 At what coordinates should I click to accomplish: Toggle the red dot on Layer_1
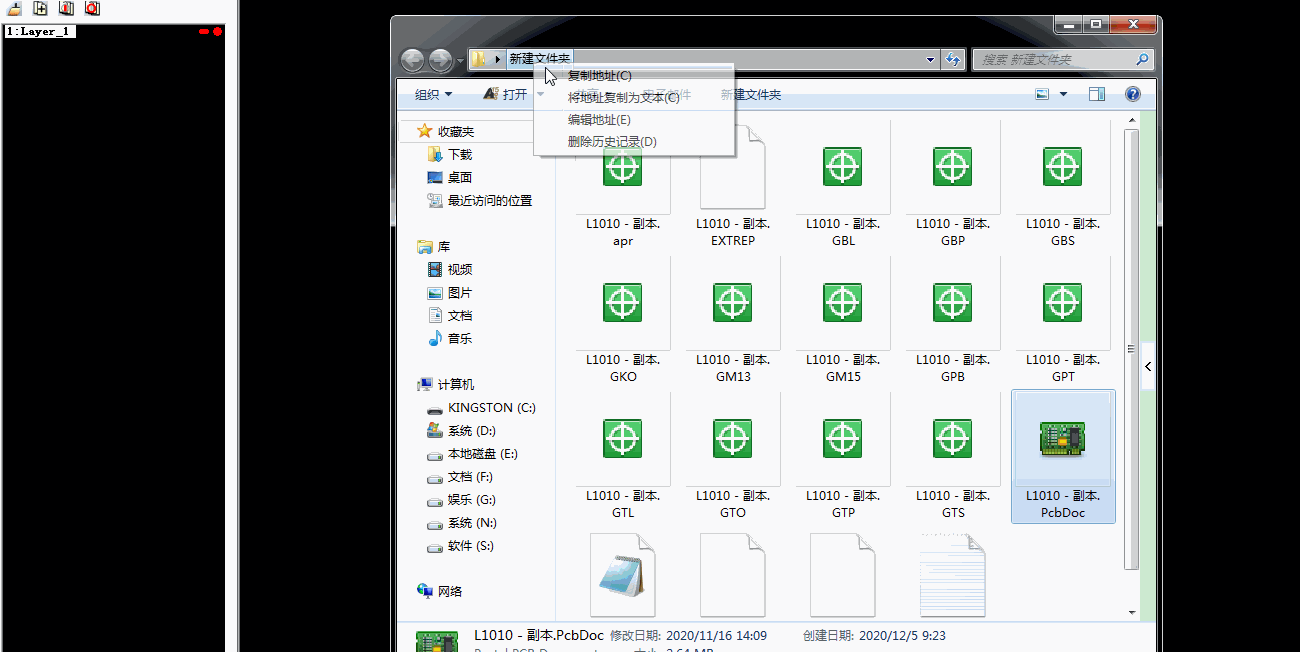(217, 32)
